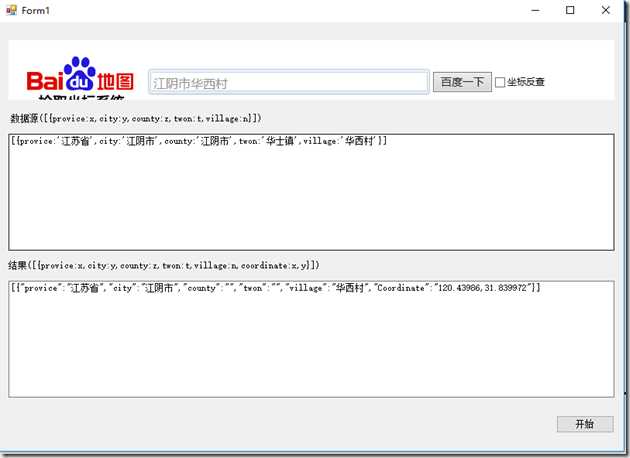Click the Coordinate value 120.43986 in the results
The width and height of the screenshot is (630, 458).
tap(459, 288)
